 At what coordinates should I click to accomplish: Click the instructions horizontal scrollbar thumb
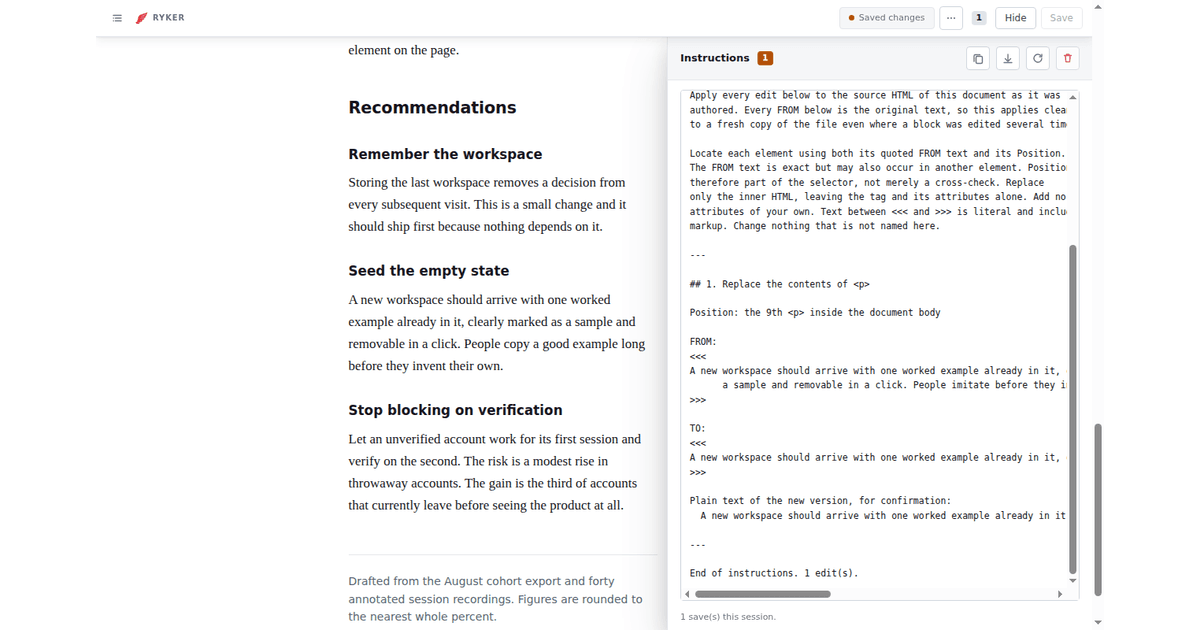[763, 594]
